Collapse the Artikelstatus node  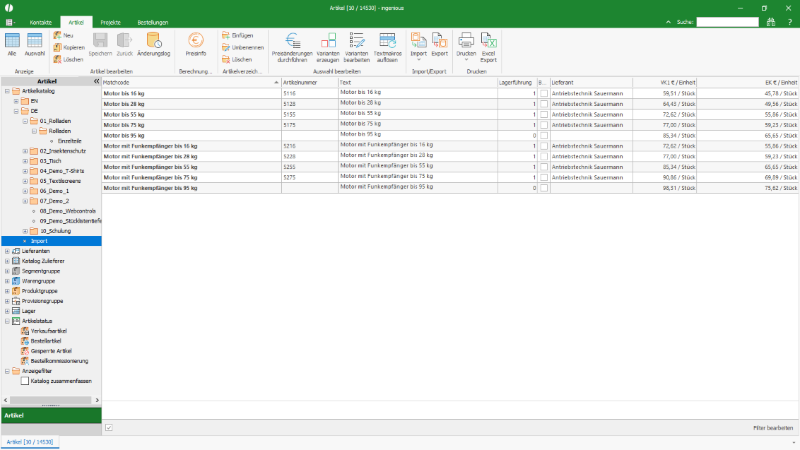(x=7, y=321)
